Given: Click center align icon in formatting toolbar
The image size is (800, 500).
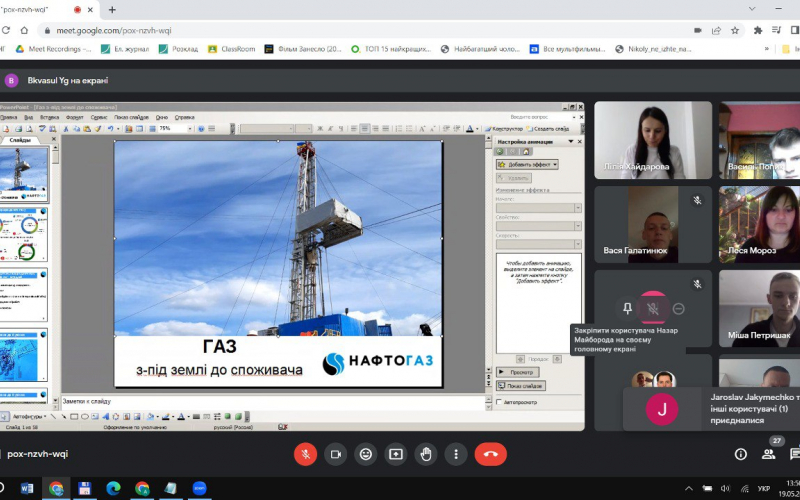Looking at the screenshot, I should [x=364, y=129].
